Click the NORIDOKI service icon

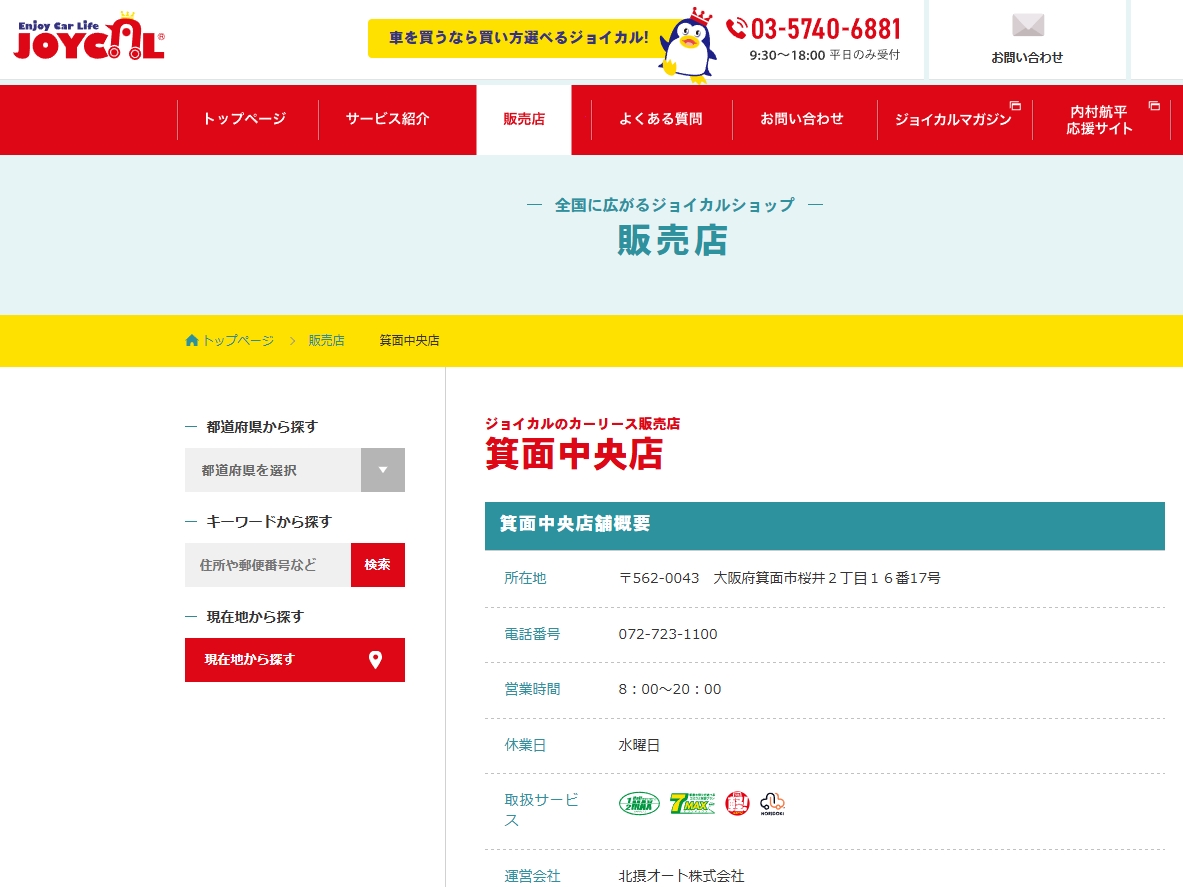point(772,803)
